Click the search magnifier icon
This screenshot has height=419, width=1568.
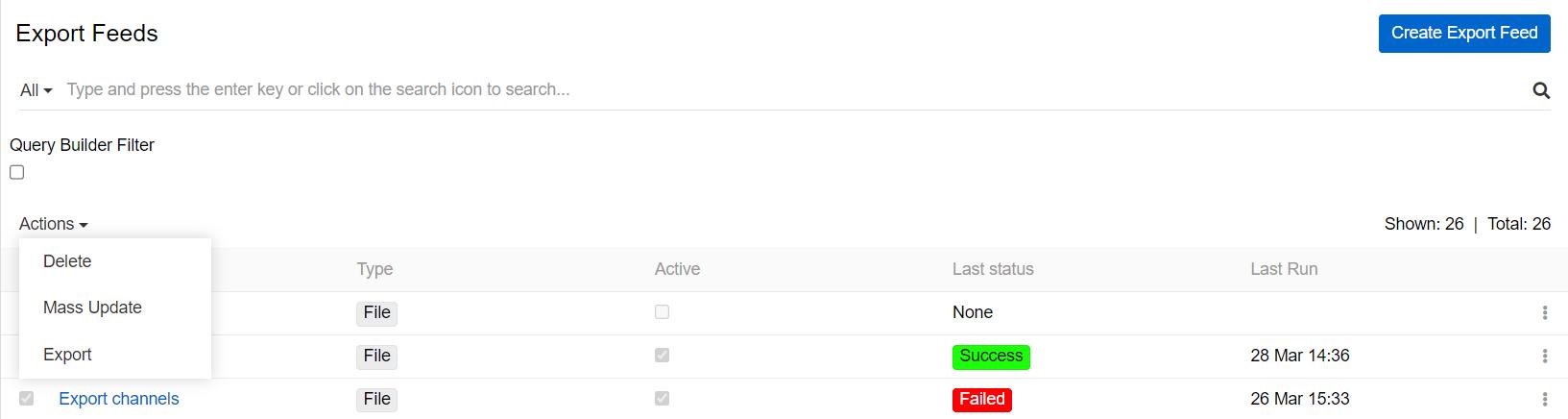pos(1541,90)
